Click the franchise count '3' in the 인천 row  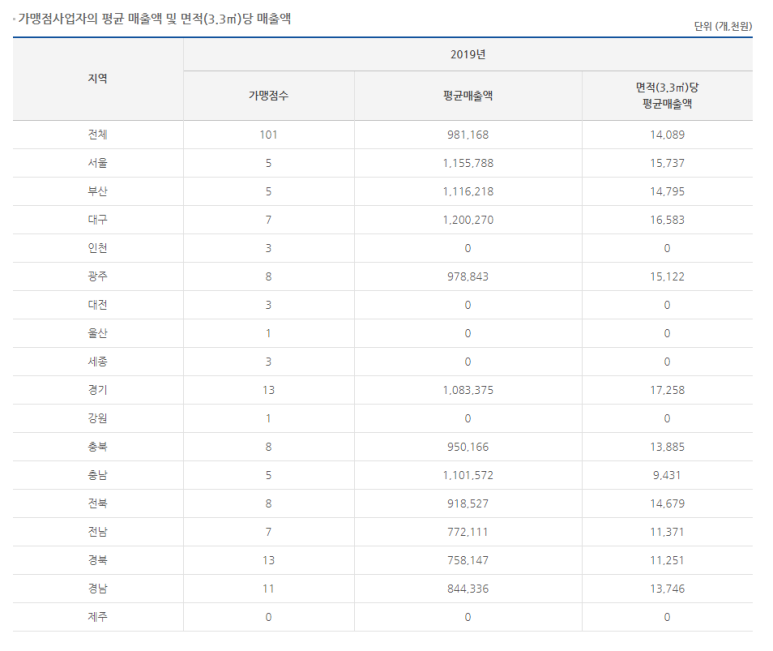point(268,248)
